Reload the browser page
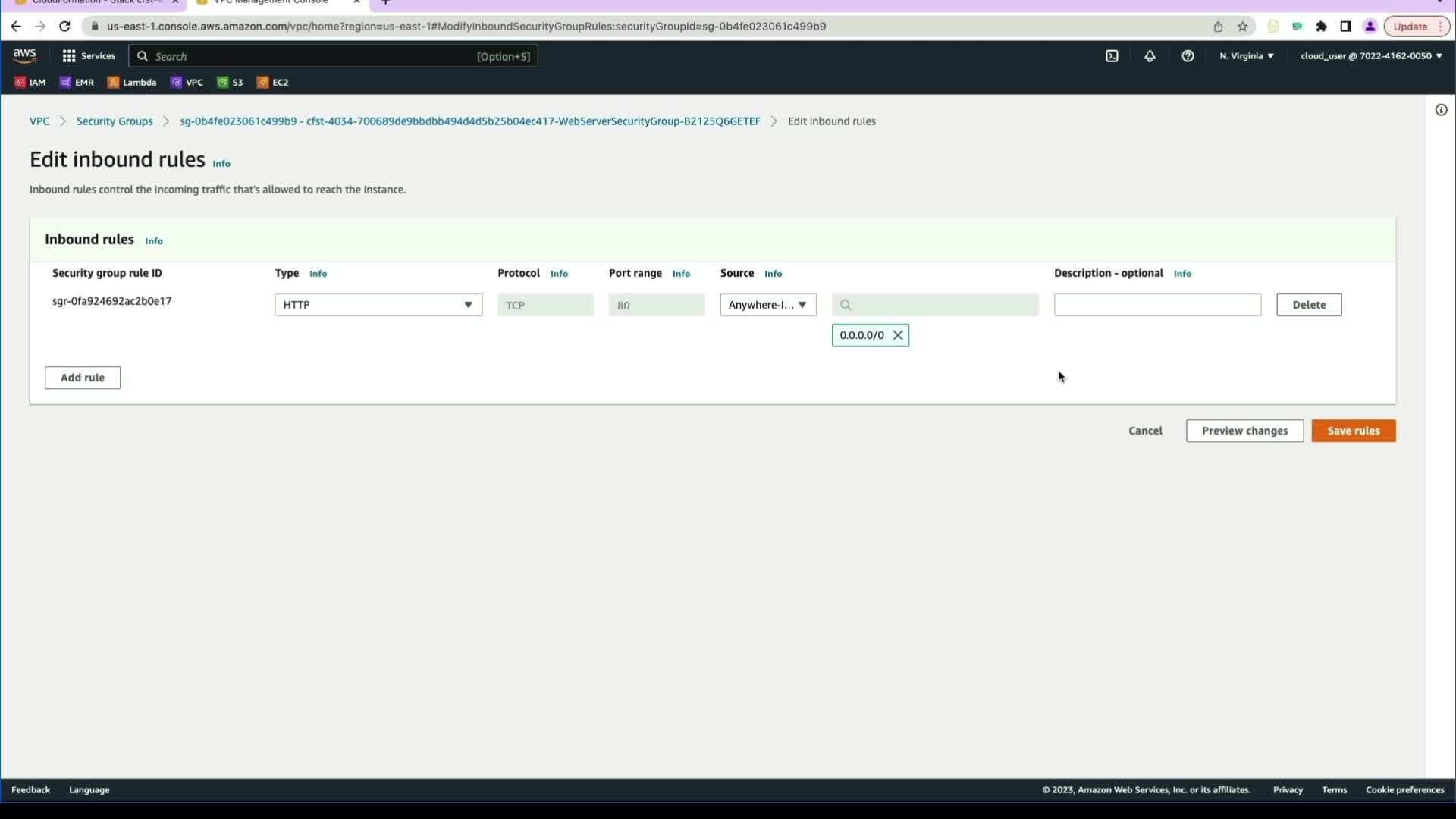 [64, 27]
